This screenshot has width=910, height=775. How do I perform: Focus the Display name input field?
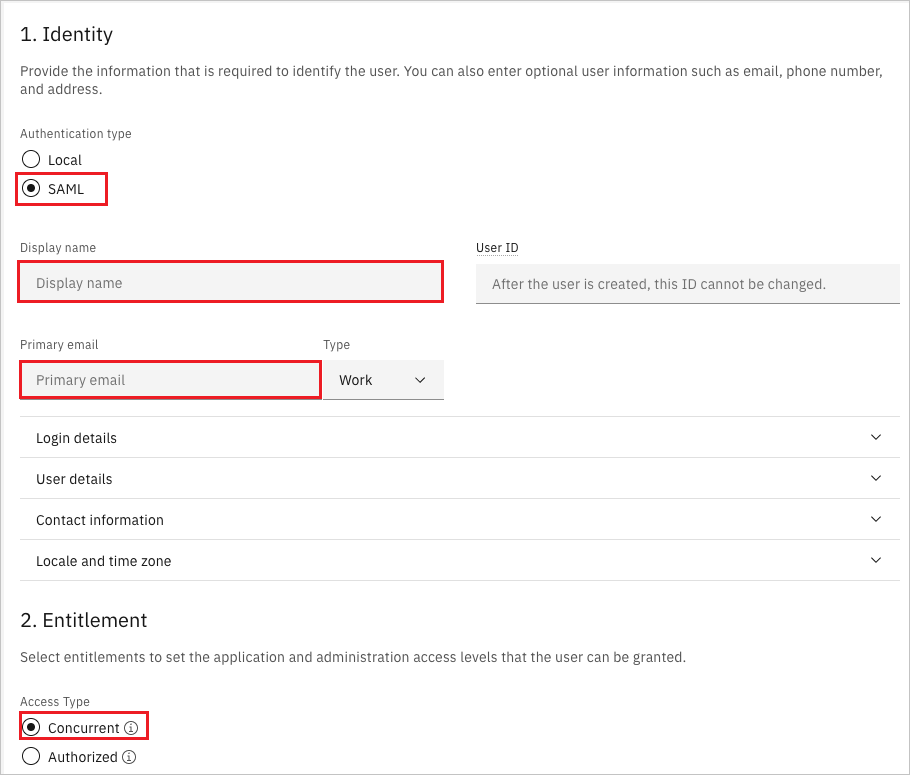[x=231, y=282]
